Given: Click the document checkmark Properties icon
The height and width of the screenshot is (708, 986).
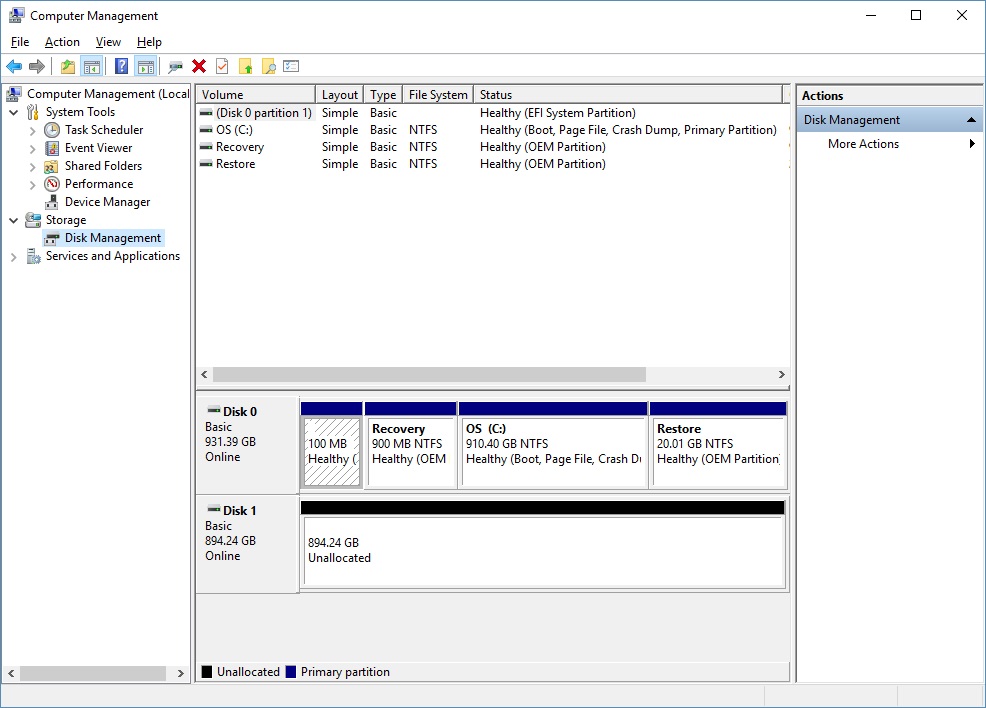Looking at the screenshot, I should (222, 66).
